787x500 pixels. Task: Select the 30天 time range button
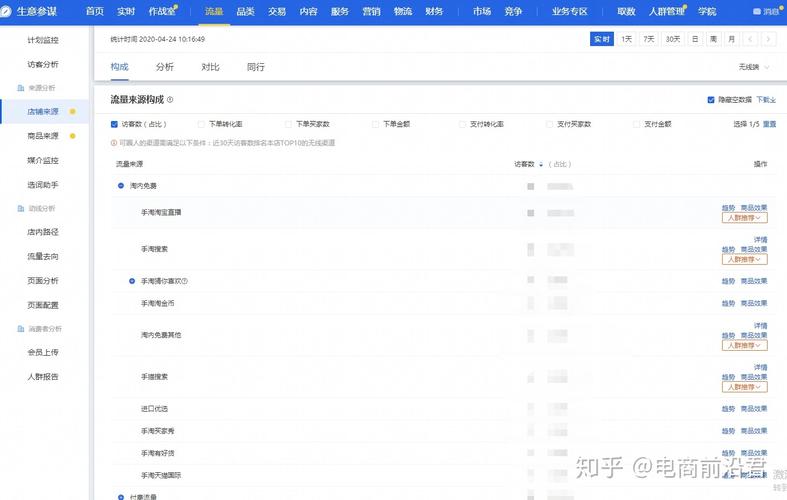click(x=673, y=39)
